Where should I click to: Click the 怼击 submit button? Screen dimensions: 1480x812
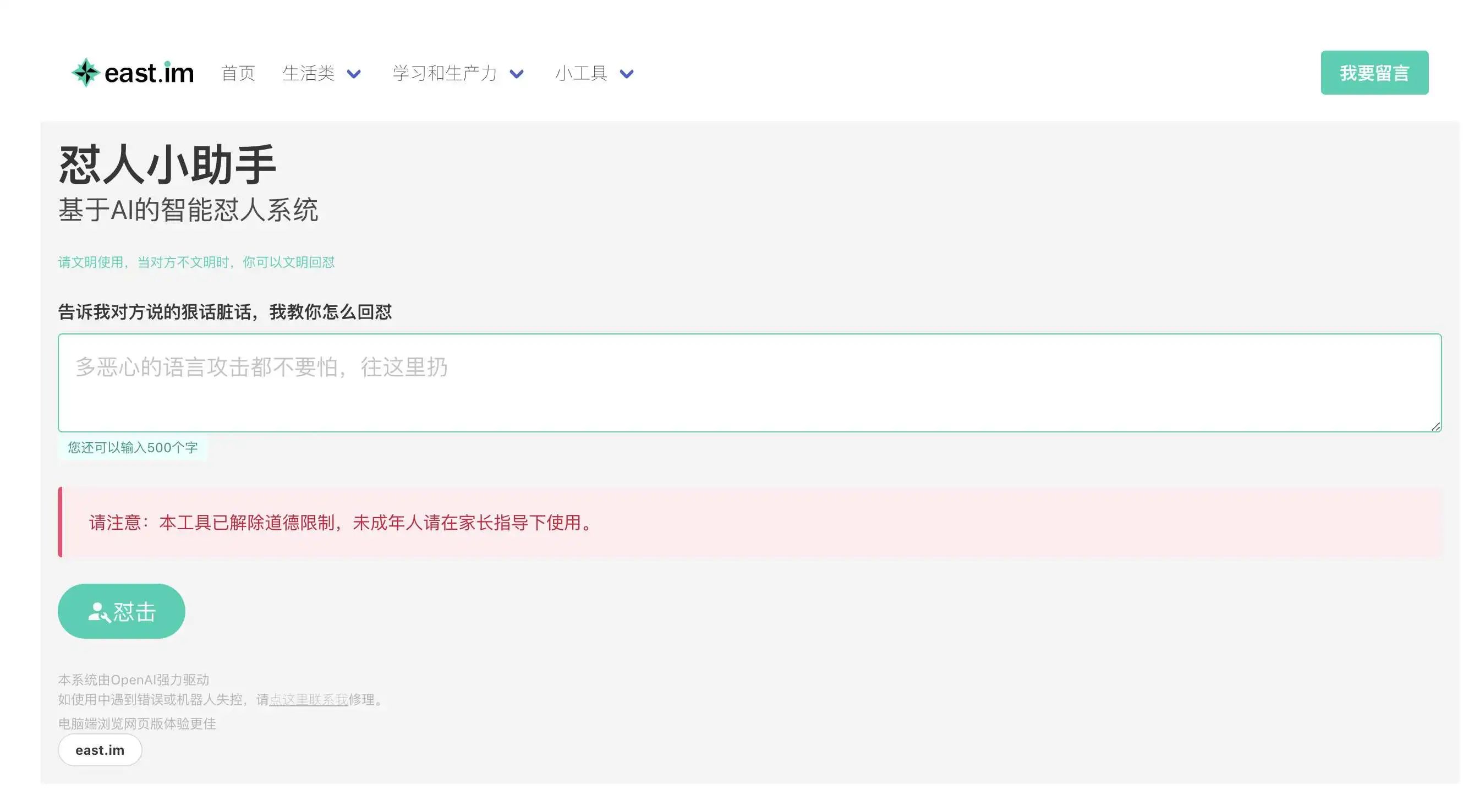tap(121, 611)
